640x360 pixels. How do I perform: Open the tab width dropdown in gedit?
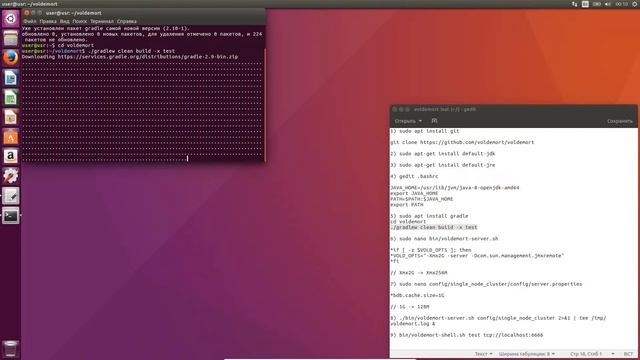tap(527, 354)
